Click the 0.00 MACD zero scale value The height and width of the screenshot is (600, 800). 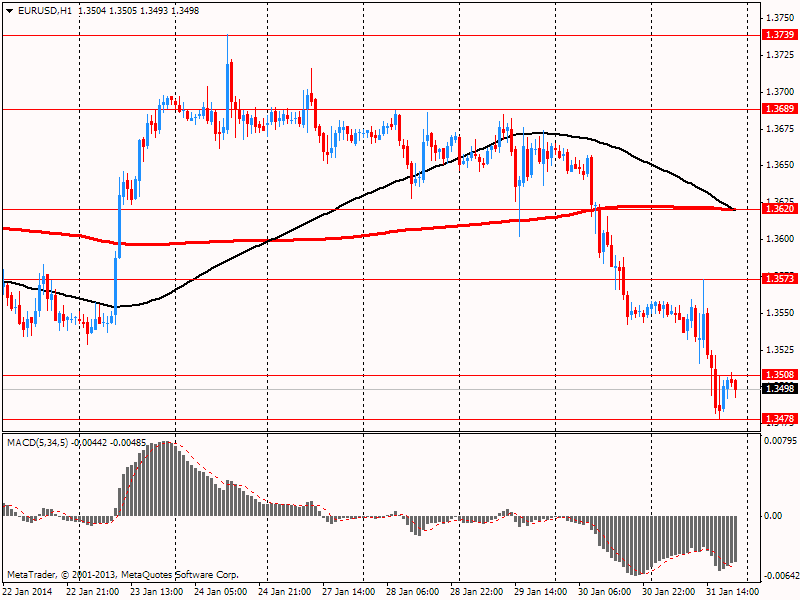773,516
